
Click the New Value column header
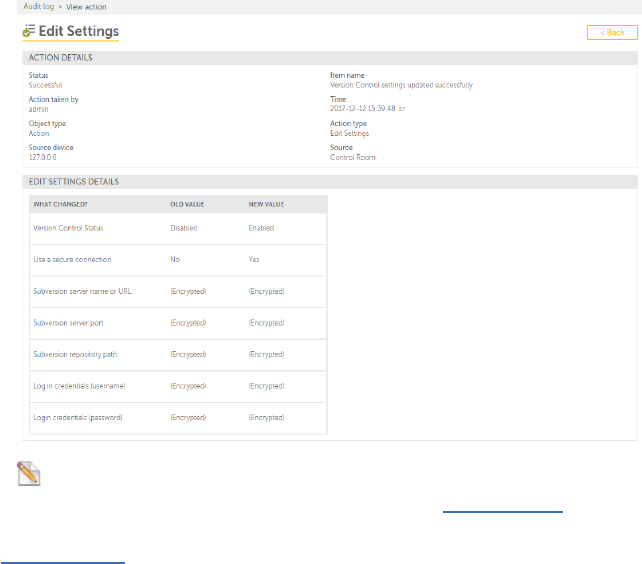(267, 204)
